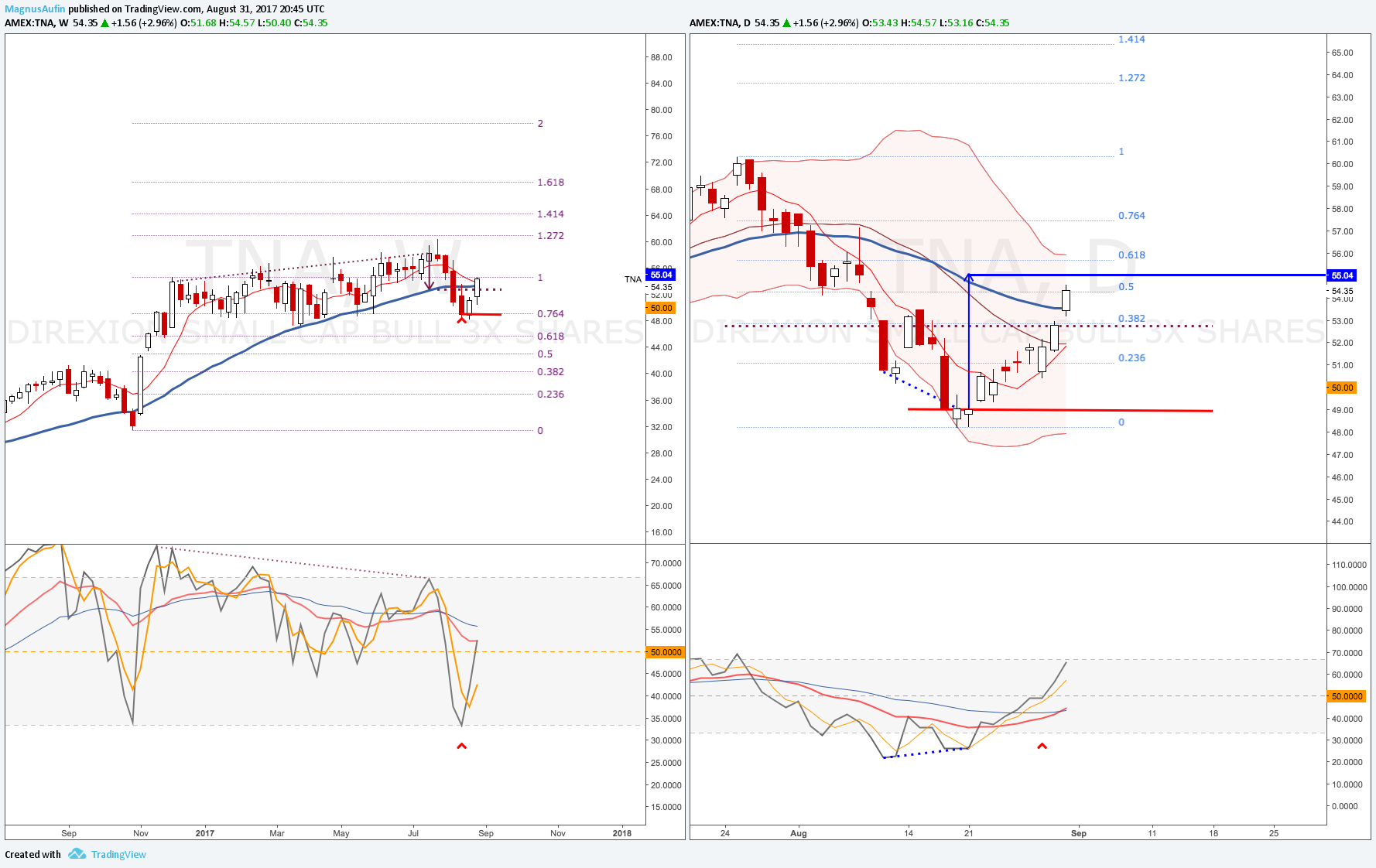1376x868 pixels.
Task: Click the blue 55.04 price label on daily axis
Action: (x=1342, y=275)
